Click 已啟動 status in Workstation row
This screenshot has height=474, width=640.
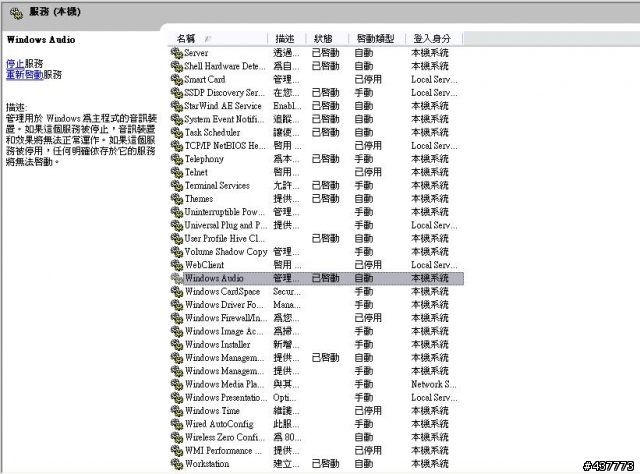tap(325, 464)
